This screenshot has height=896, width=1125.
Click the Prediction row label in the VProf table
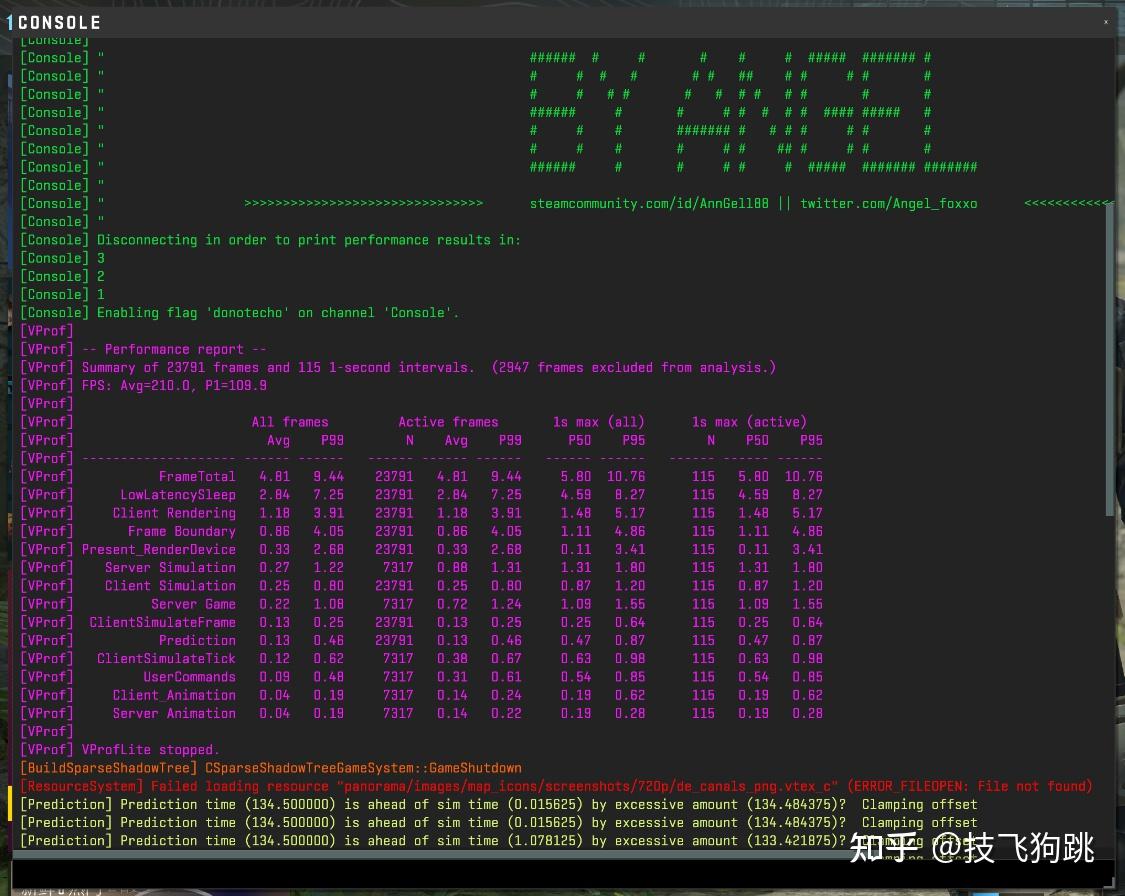click(x=197, y=641)
